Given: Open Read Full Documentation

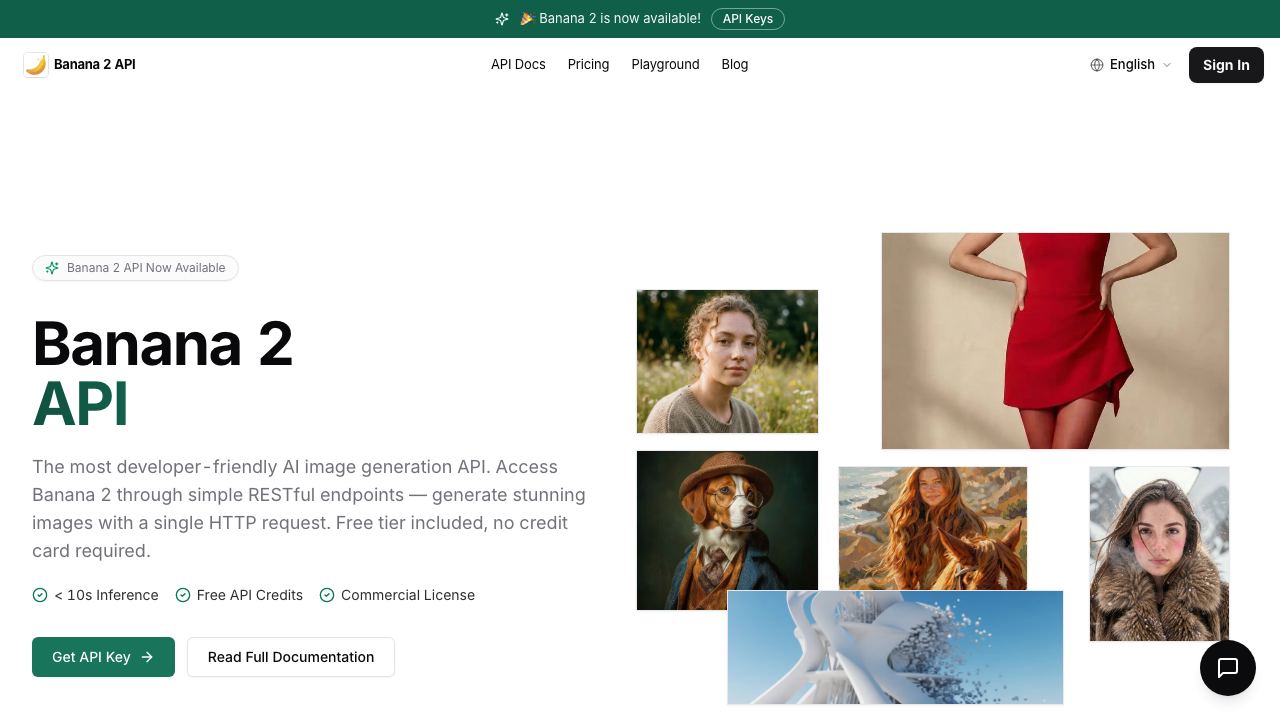Looking at the screenshot, I should click(291, 657).
